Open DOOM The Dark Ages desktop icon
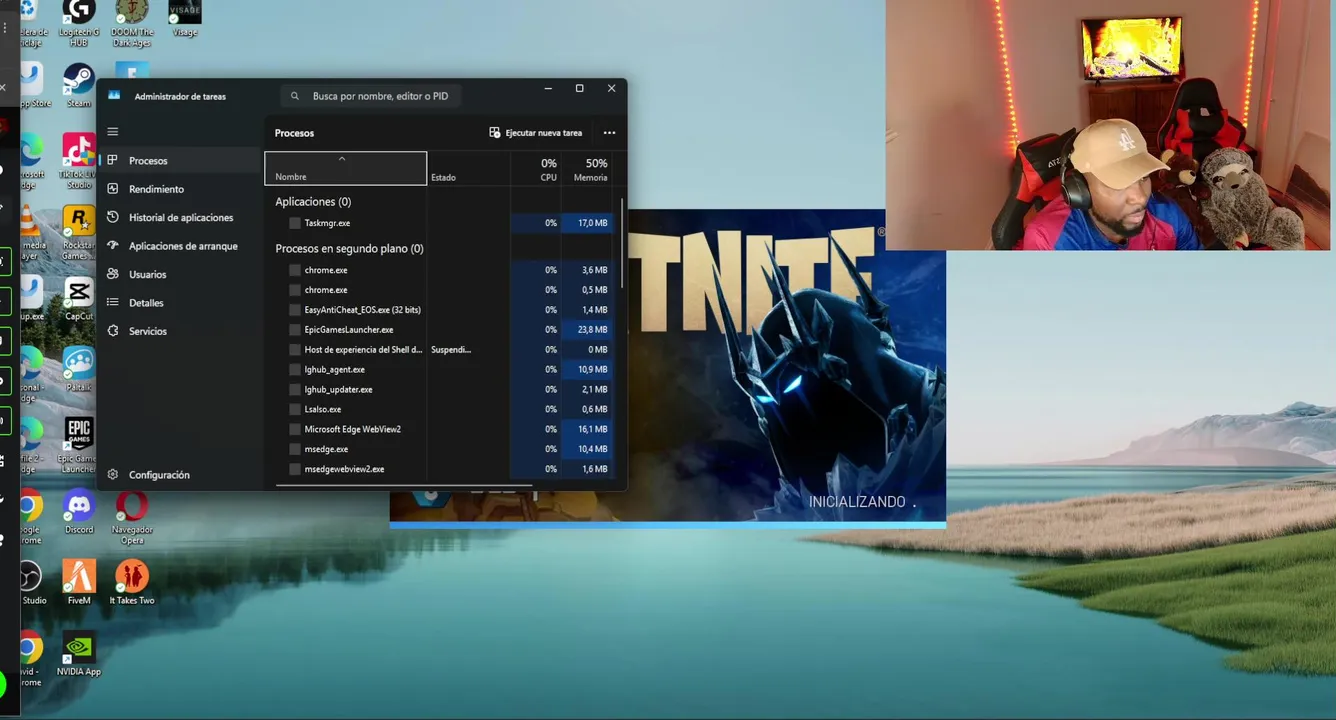This screenshot has height=720, width=1336. tap(131, 23)
